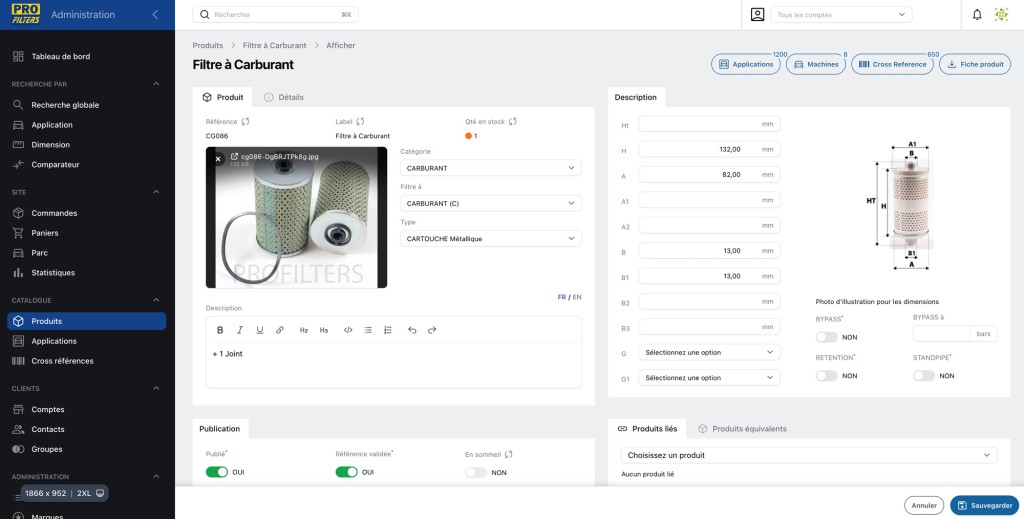
Task: Open the Filtre à dropdown
Action: [490, 204]
